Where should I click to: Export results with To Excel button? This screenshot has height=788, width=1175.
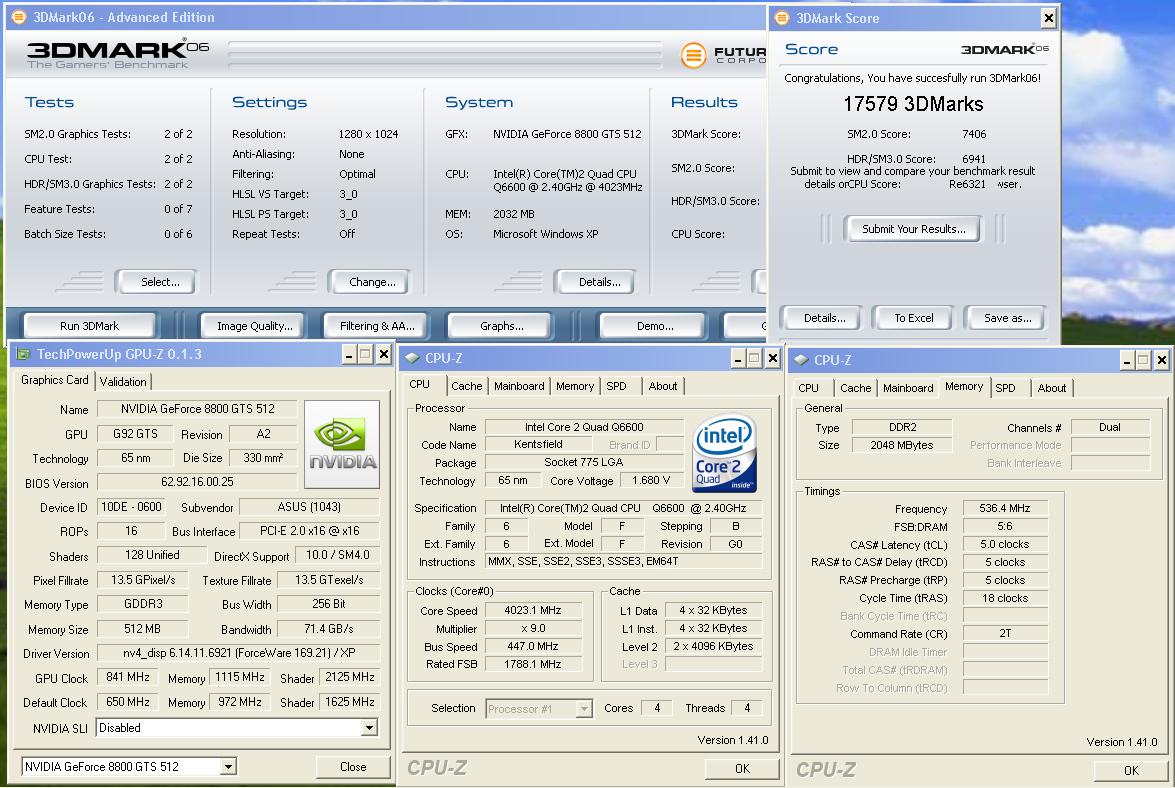coord(913,318)
